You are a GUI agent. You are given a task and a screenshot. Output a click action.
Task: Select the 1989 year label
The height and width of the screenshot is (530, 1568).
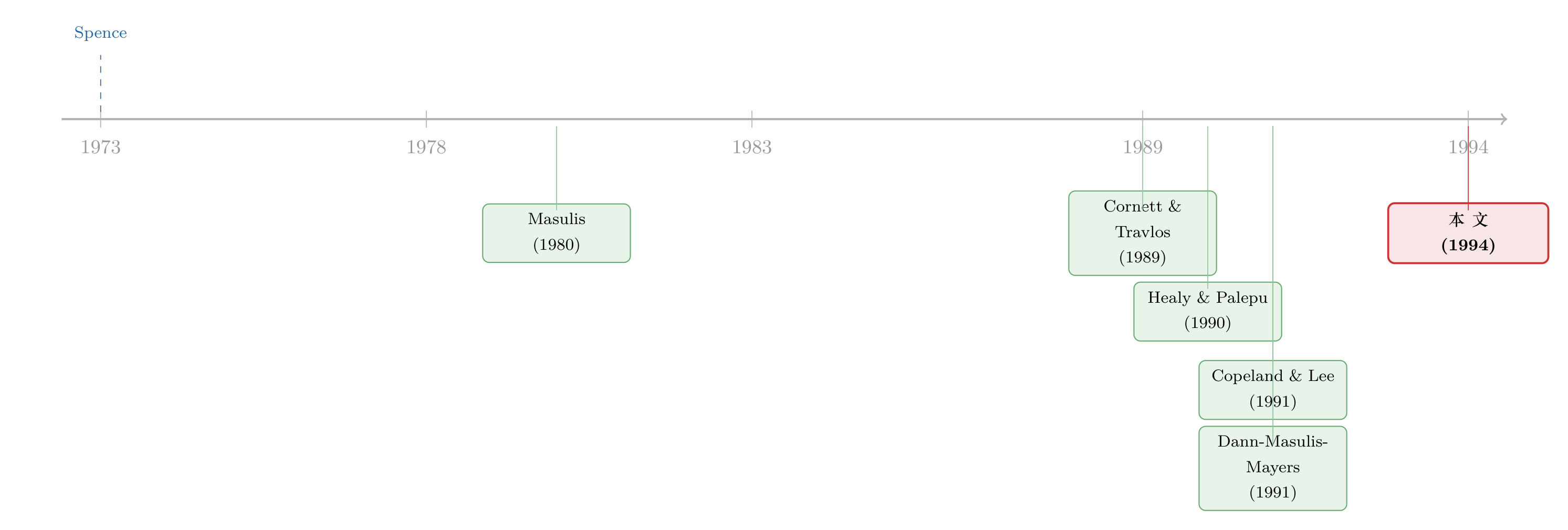(x=1143, y=147)
